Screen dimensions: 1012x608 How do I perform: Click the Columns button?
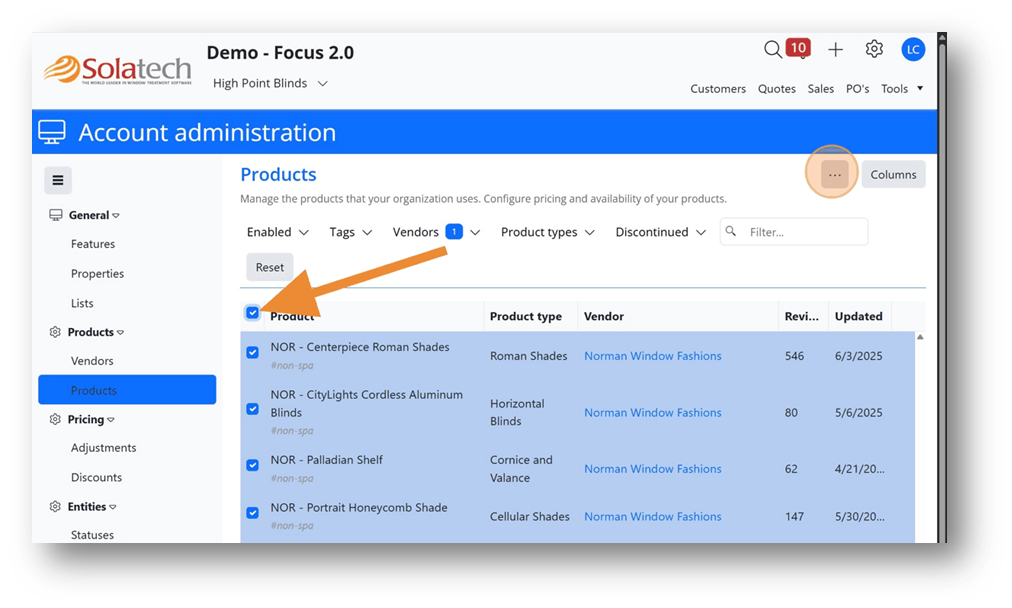[893, 174]
